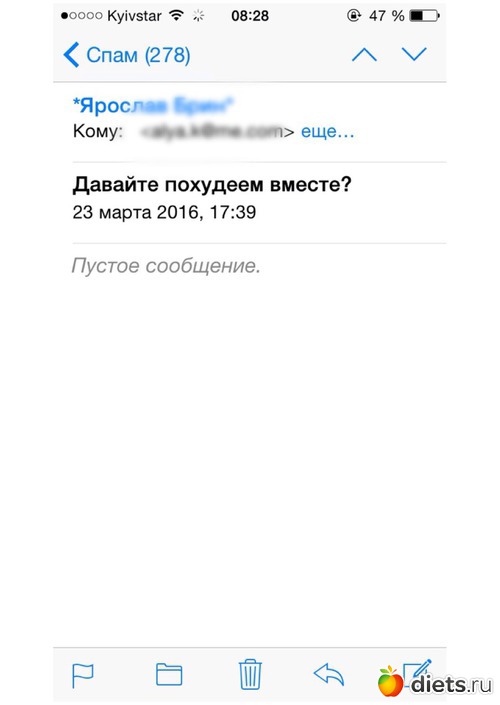Delete the email with the trash icon
Image resolution: width=500 pixels, height=705 pixels.
[x=250, y=674]
